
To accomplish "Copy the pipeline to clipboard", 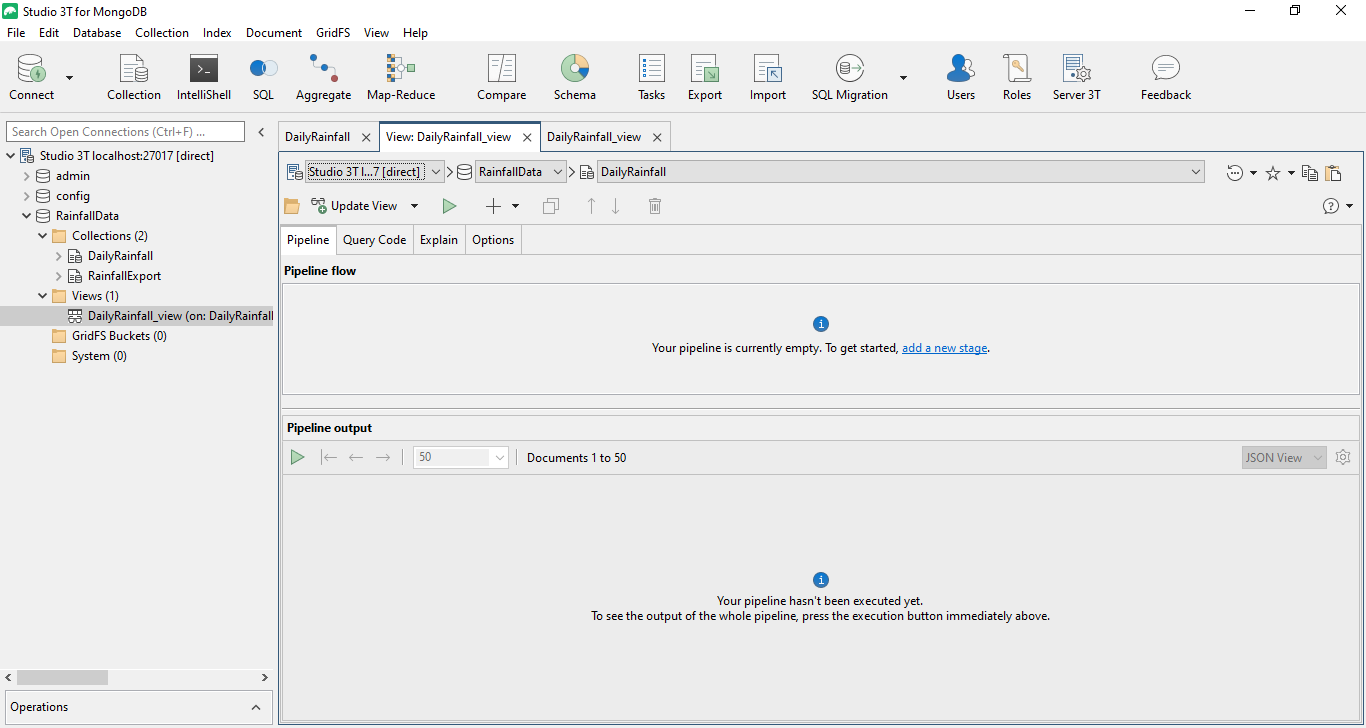I will pyautogui.click(x=1309, y=172).
